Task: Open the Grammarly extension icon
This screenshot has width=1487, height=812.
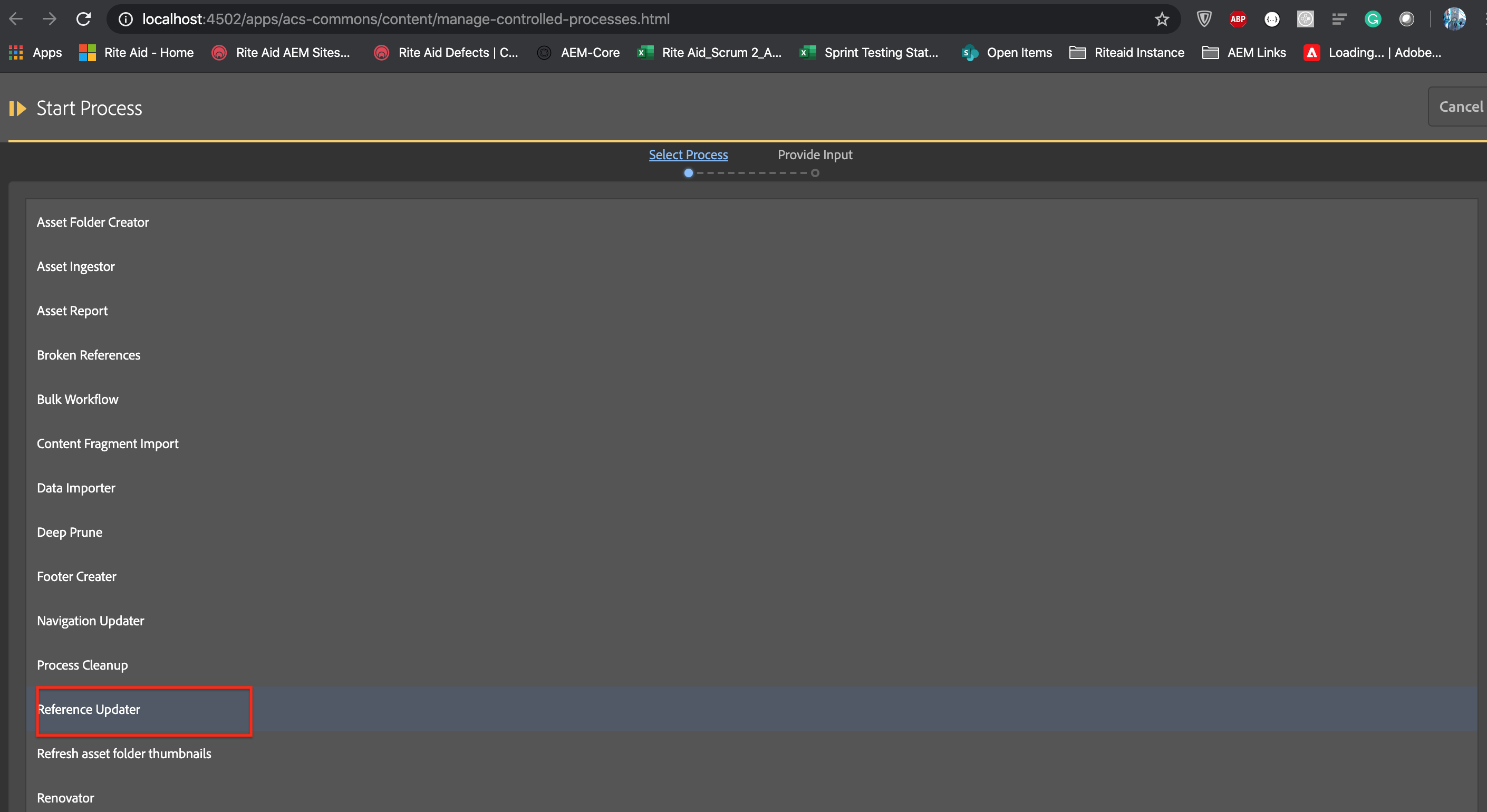Action: pyautogui.click(x=1372, y=19)
